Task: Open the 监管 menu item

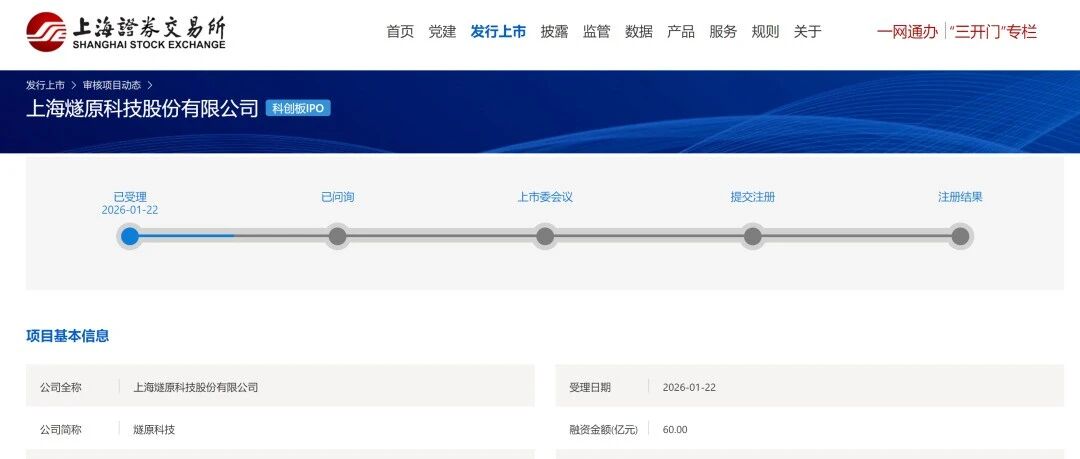Action: [x=596, y=32]
